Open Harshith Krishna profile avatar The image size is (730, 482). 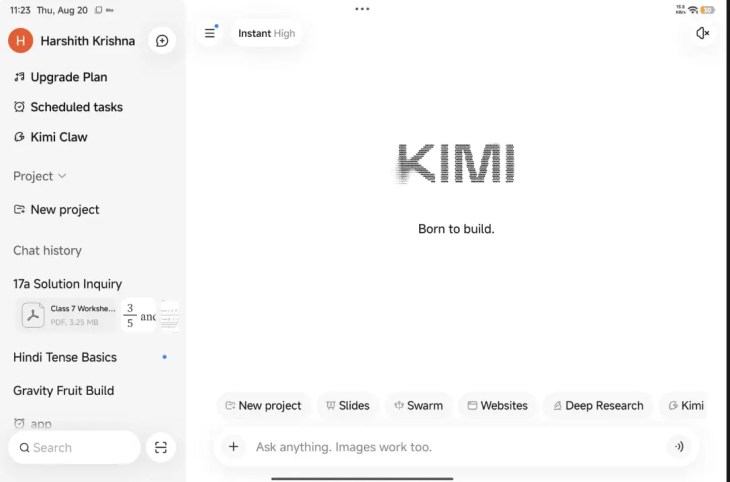point(20,41)
